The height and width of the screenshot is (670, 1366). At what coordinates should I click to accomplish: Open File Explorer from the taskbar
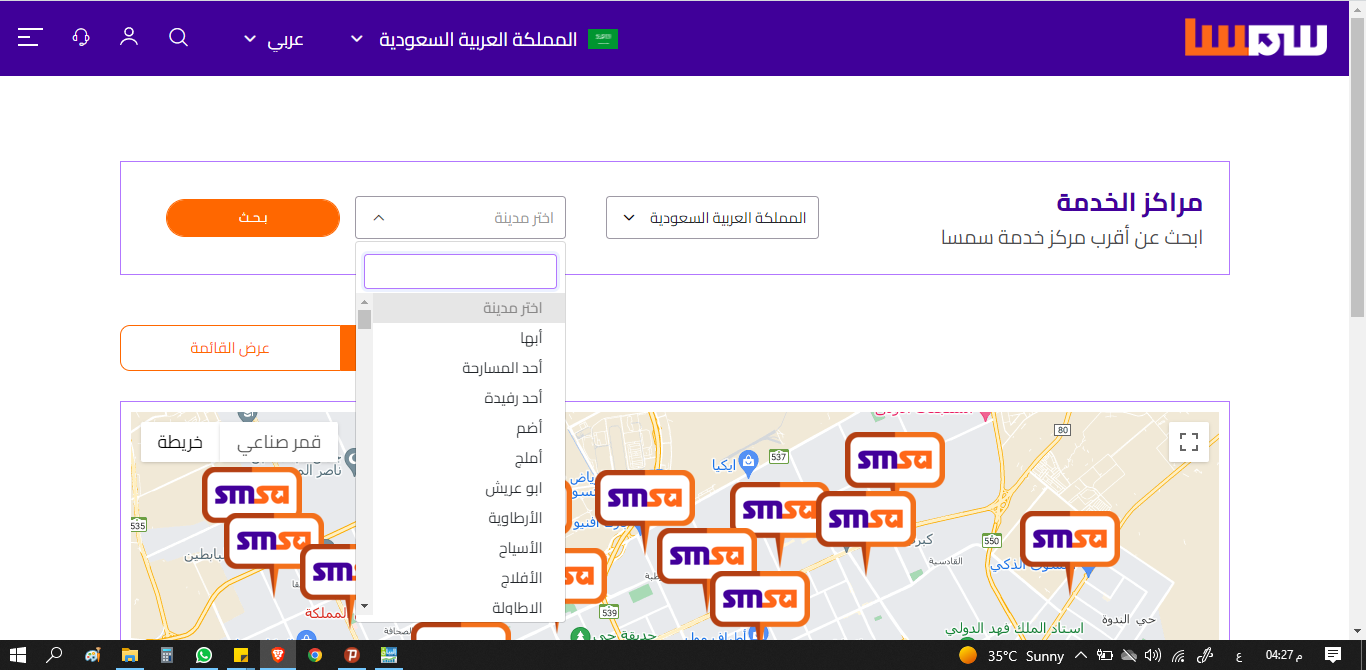tap(129, 655)
